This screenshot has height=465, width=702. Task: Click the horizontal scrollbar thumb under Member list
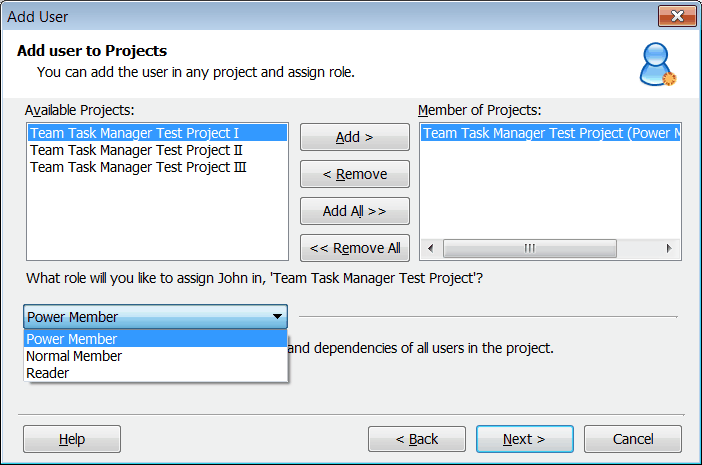[x=529, y=248]
